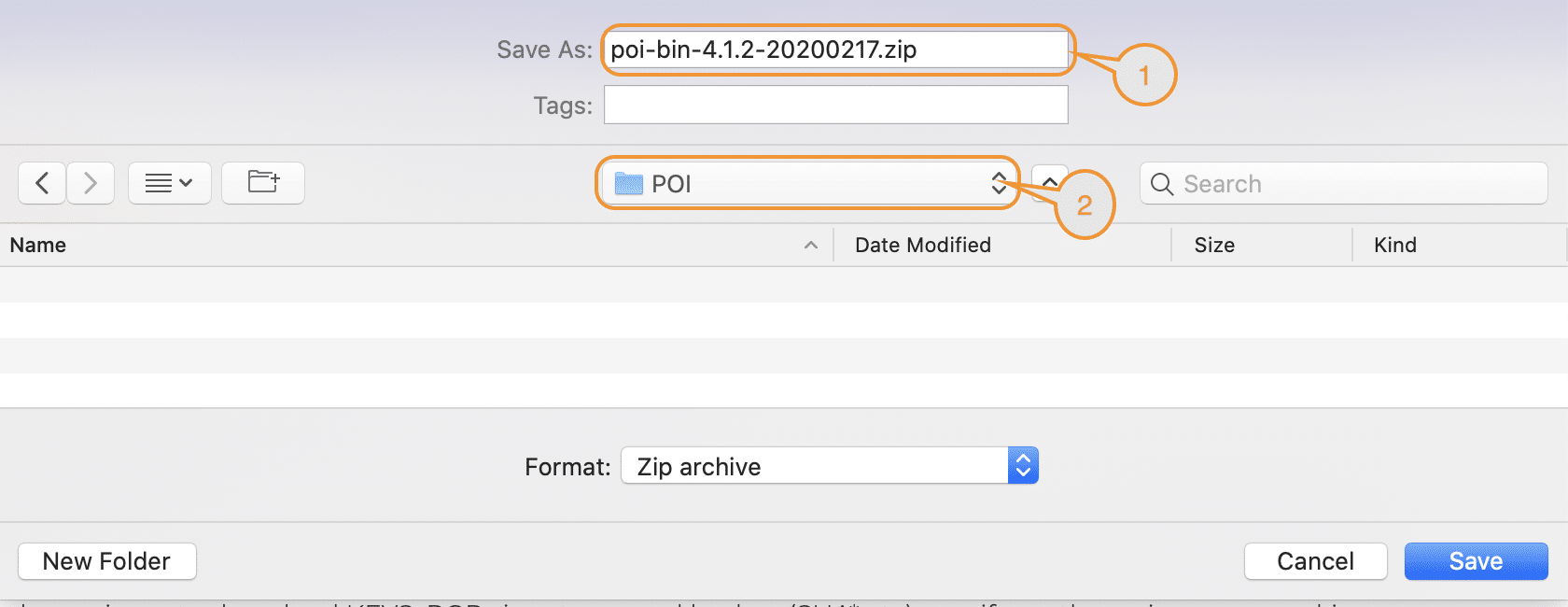Cancel the save dialog
This screenshot has height=607, width=1568.
pyautogui.click(x=1315, y=560)
